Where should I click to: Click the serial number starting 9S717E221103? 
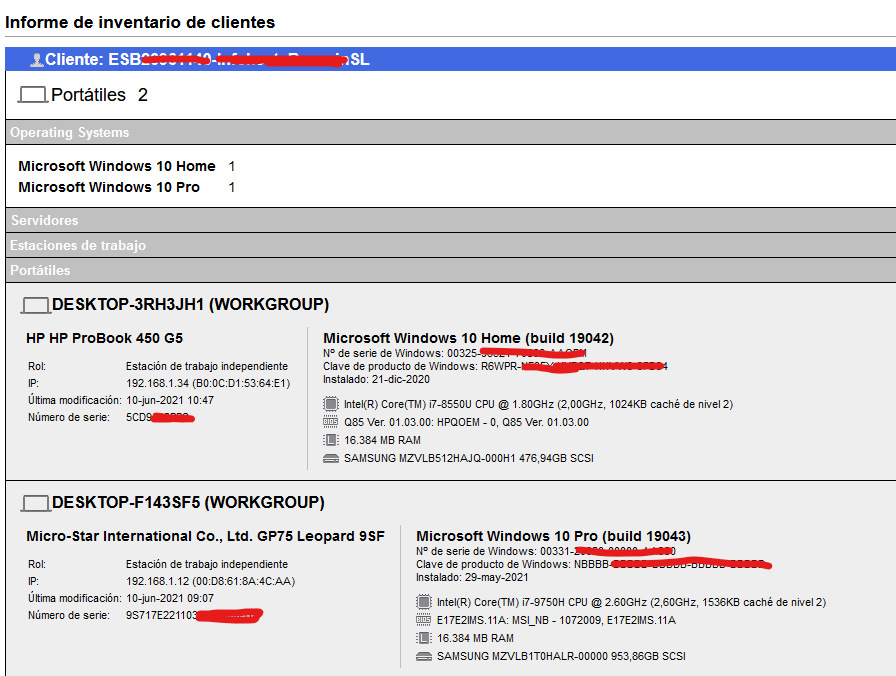pos(194,615)
